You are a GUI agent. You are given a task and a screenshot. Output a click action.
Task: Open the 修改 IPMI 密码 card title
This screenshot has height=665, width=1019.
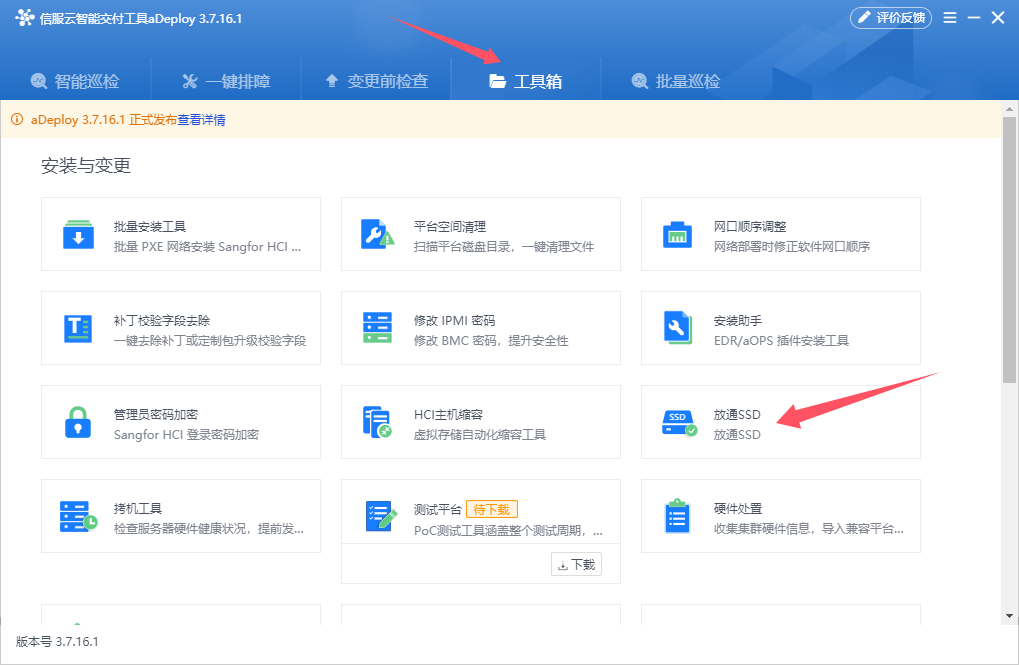pyautogui.click(x=454, y=320)
